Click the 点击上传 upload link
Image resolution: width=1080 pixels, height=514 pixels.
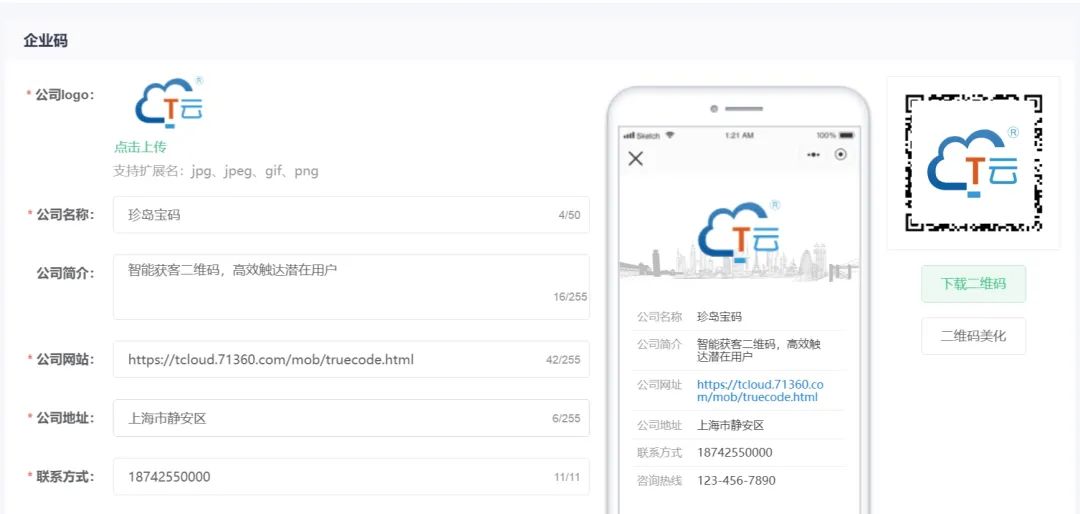(x=140, y=147)
